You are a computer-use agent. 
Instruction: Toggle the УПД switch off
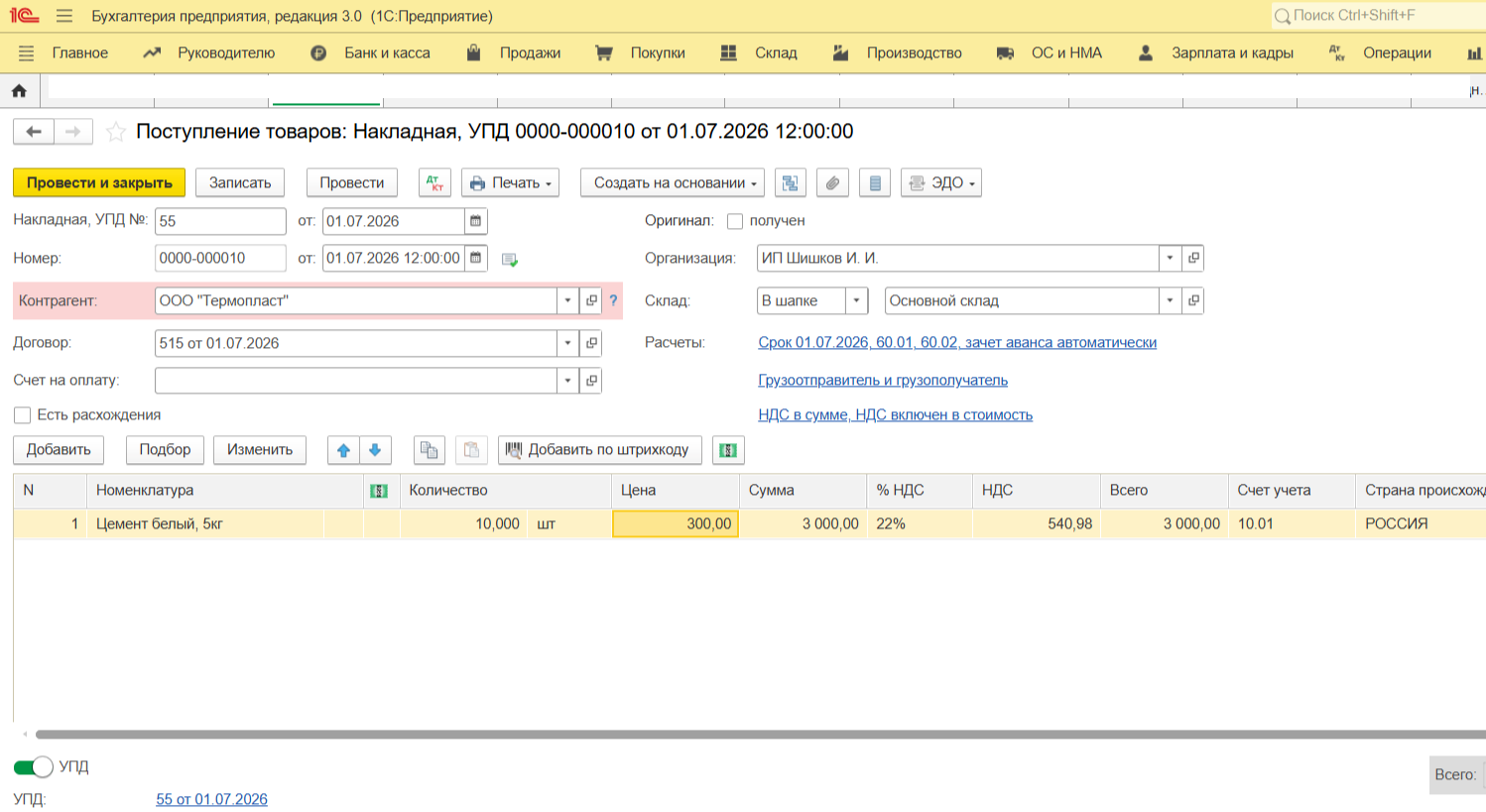point(33,766)
